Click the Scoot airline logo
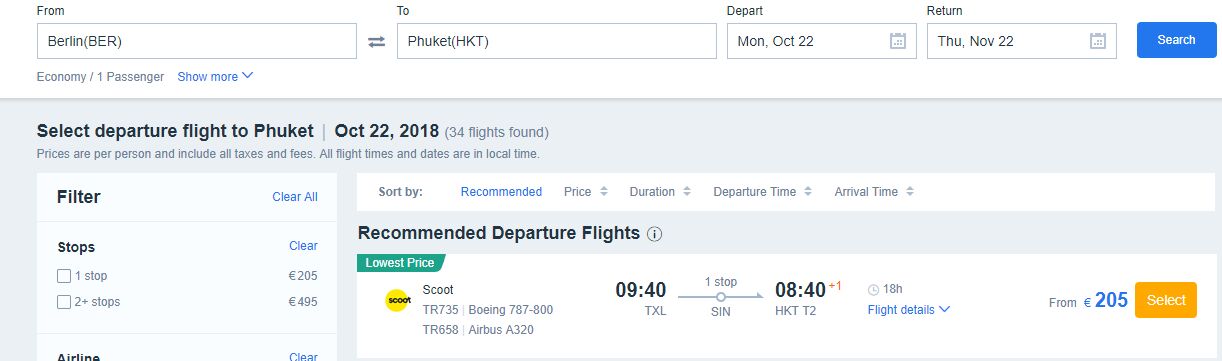The image size is (1222, 361). [x=398, y=300]
